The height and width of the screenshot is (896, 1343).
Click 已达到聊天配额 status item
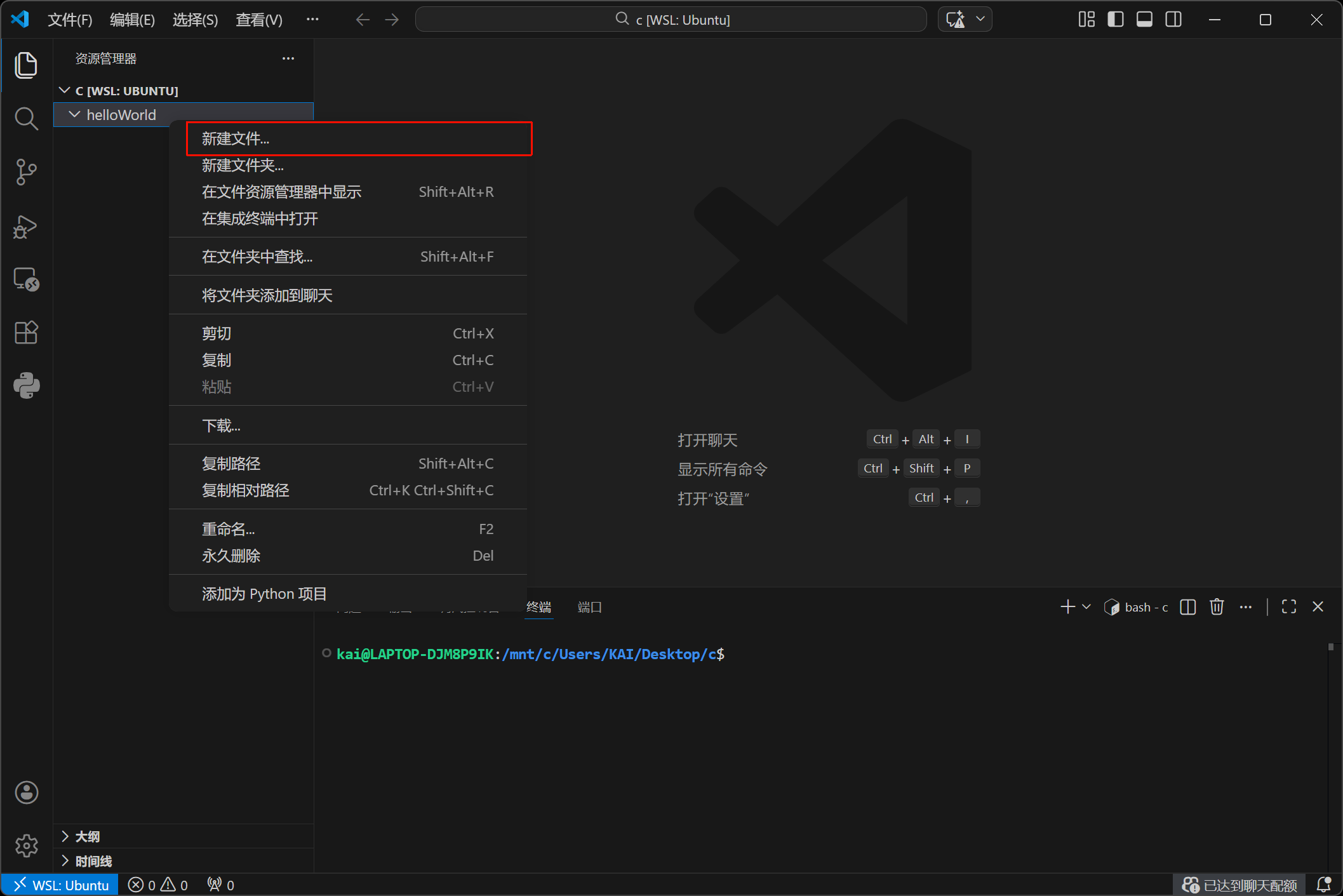1240,885
